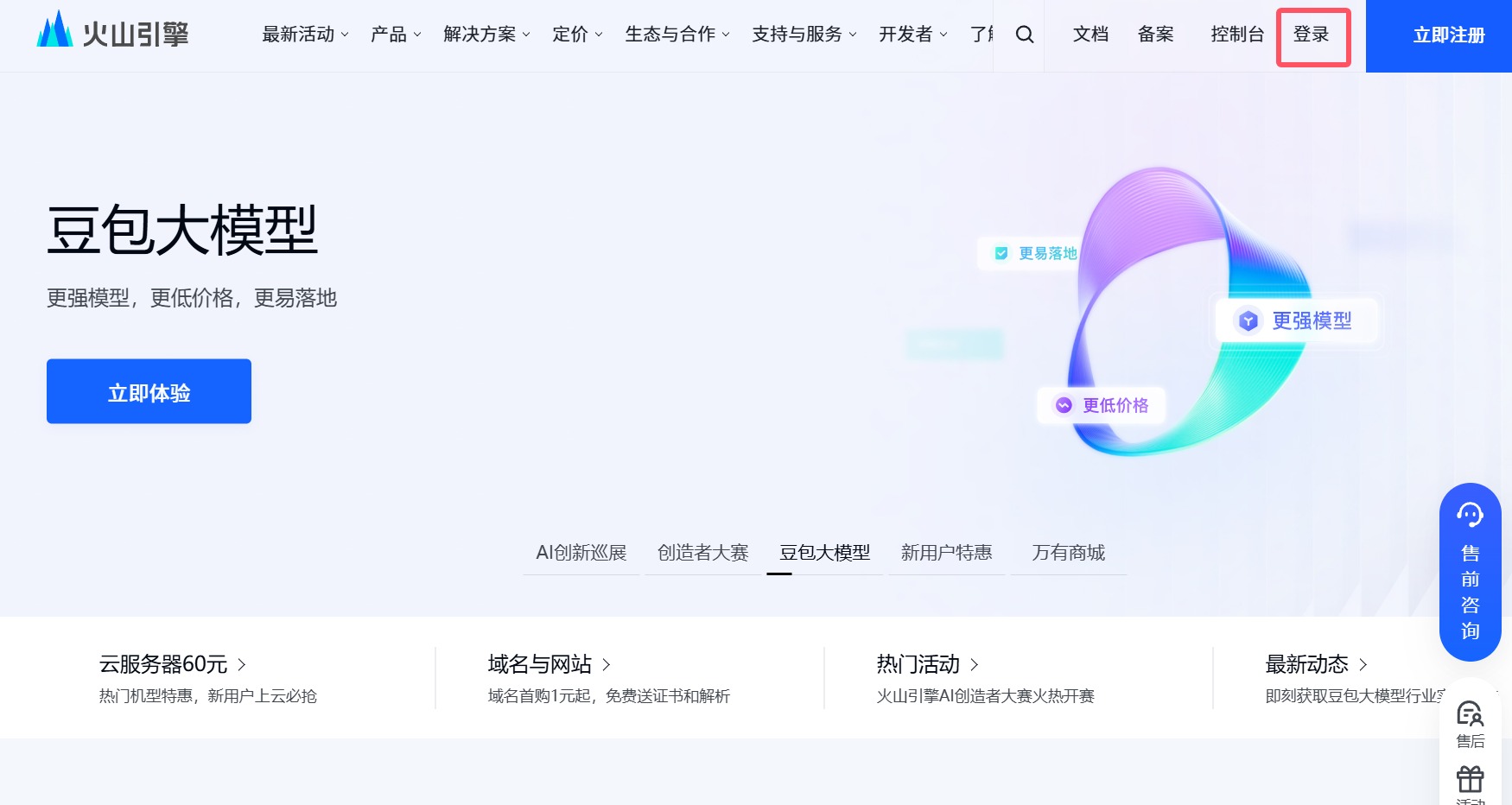
Task: Switch to the 创造者大赛 tab
Action: (703, 553)
